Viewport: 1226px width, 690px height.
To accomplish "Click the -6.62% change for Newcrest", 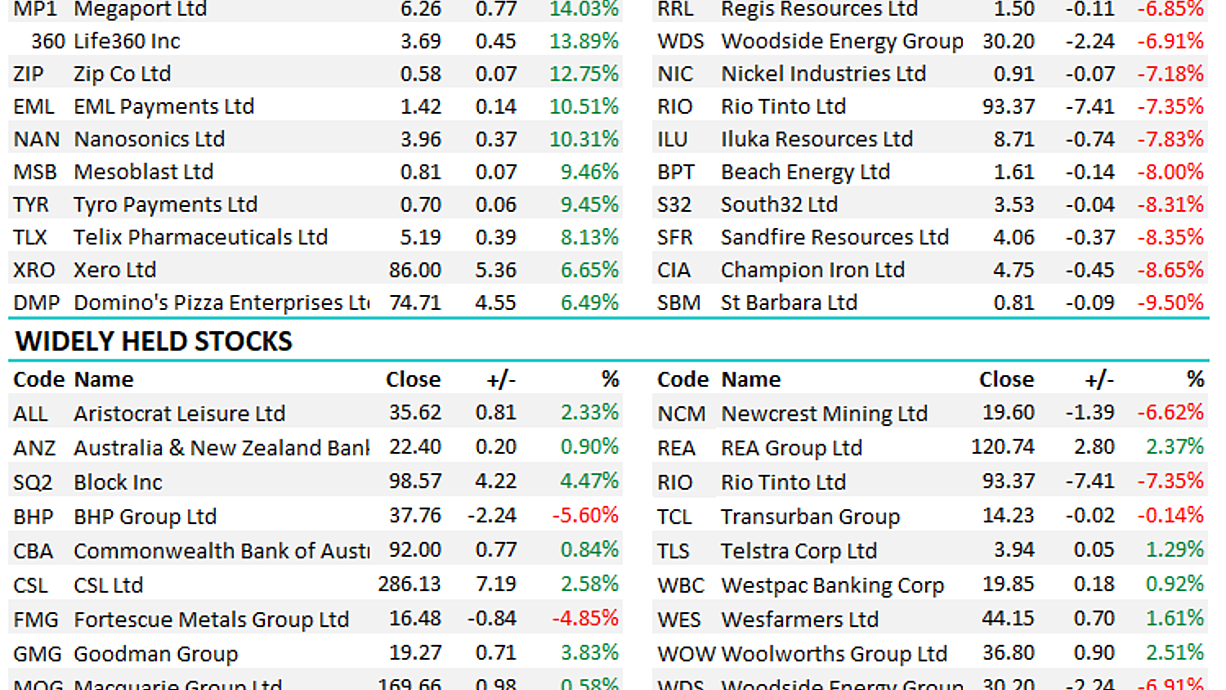I will (x=1170, y=414).
